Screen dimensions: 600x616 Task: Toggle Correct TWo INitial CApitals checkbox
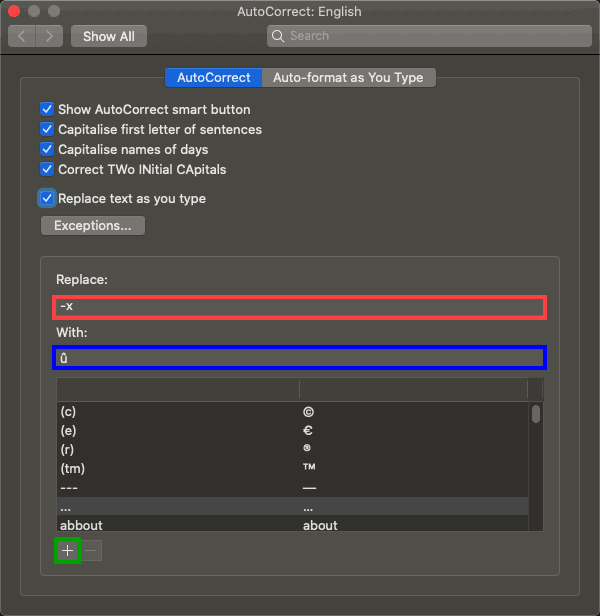pos(47,169)
